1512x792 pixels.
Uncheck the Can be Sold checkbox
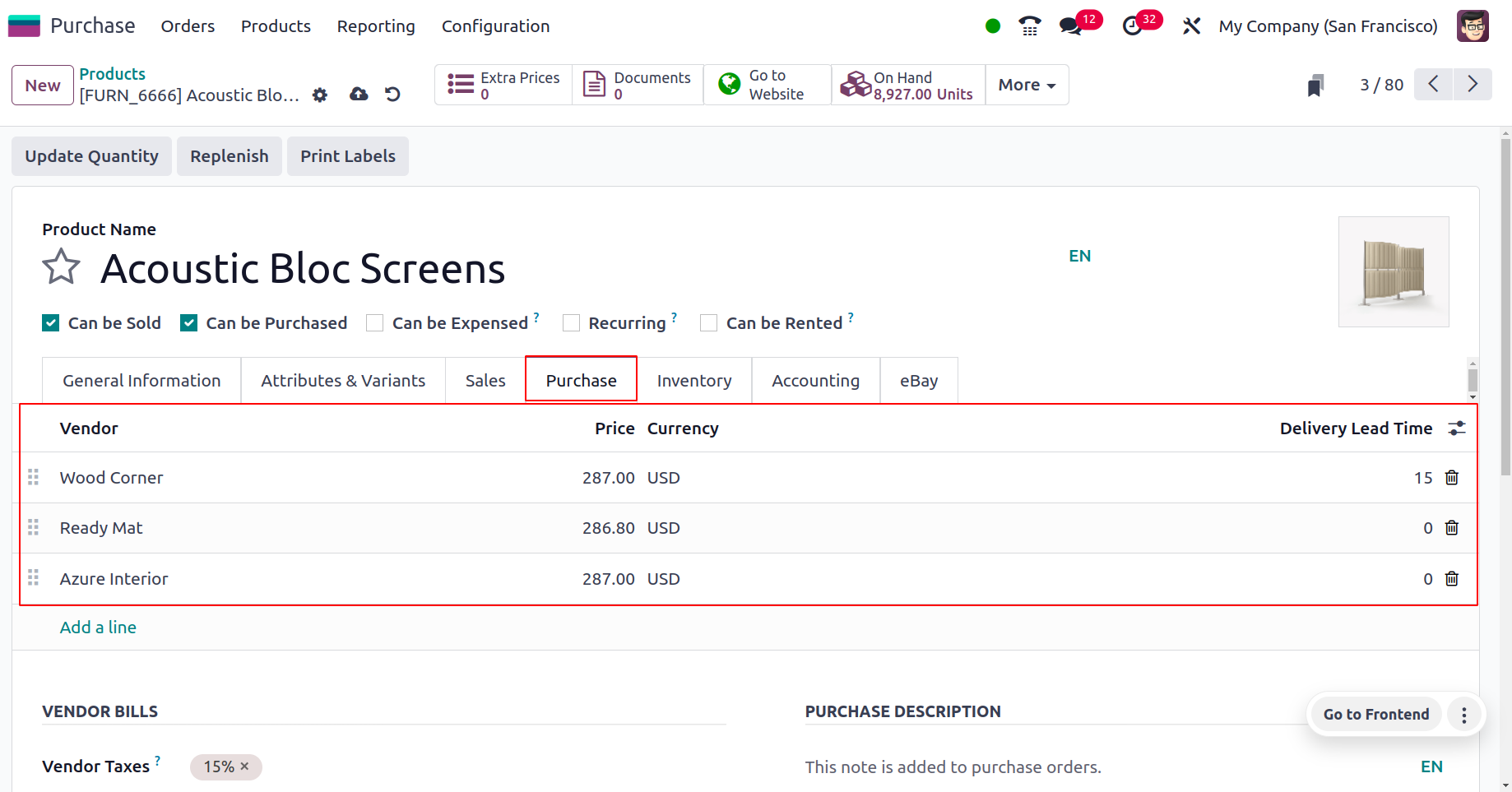pyautogui.click(x=50, y=322)
